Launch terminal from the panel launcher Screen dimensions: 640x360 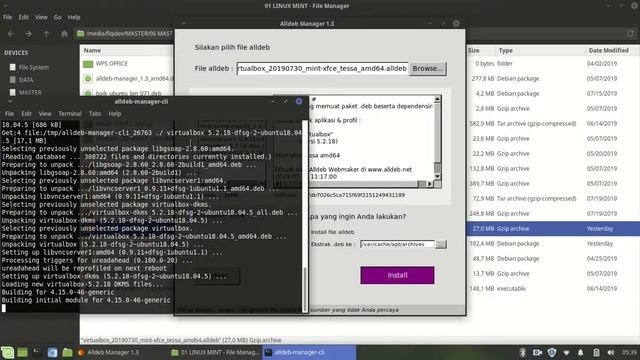37,352
